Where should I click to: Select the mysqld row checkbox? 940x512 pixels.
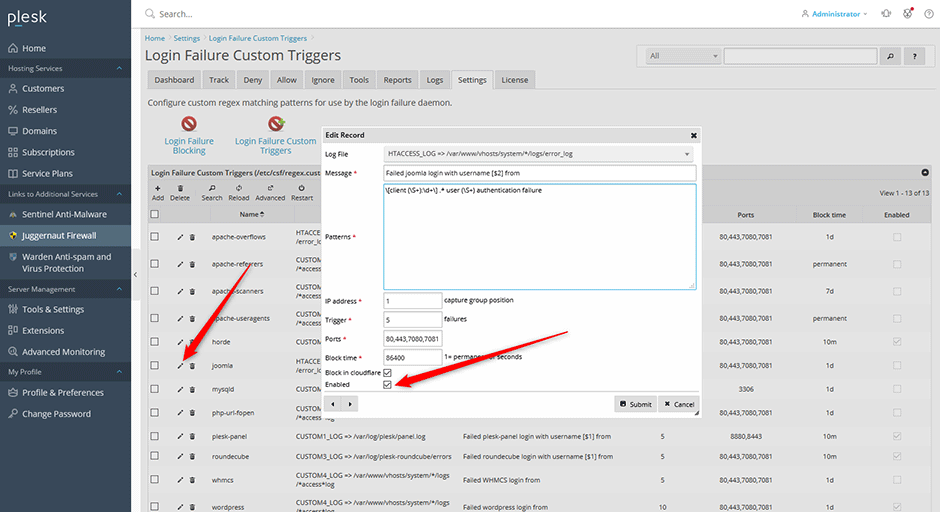coord(155,389)
